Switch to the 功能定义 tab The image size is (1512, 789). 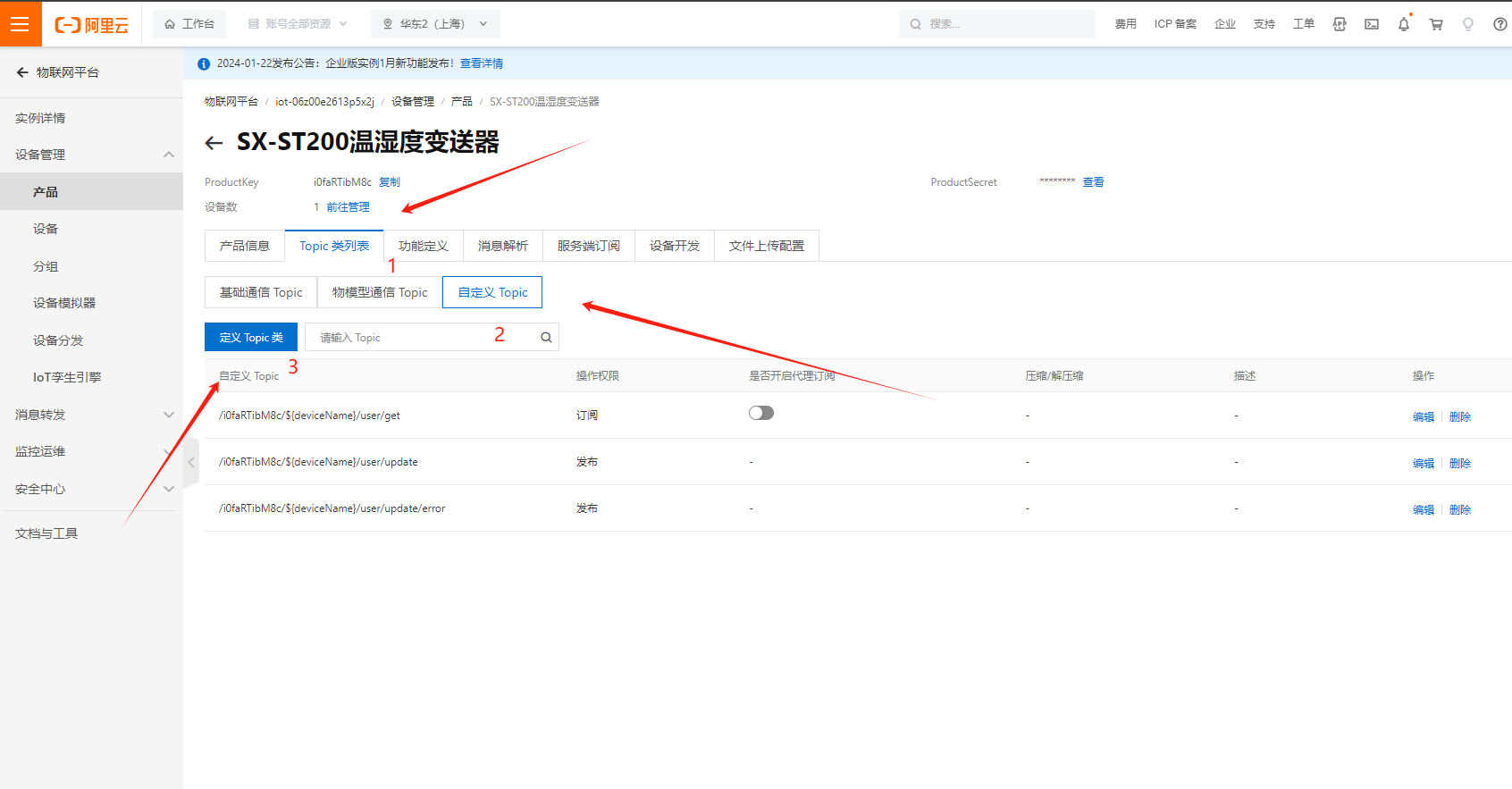423,246
